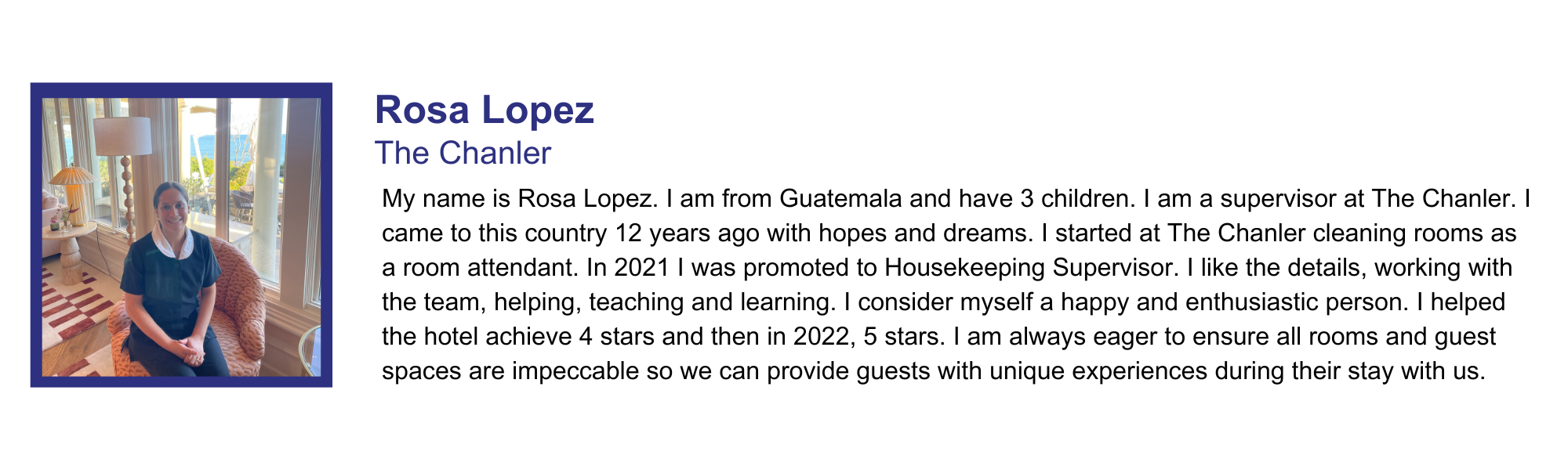Screen dimensions: 1568x470
Task: Click the words "unique experiences" in bio
Action: pos(1098,371)
